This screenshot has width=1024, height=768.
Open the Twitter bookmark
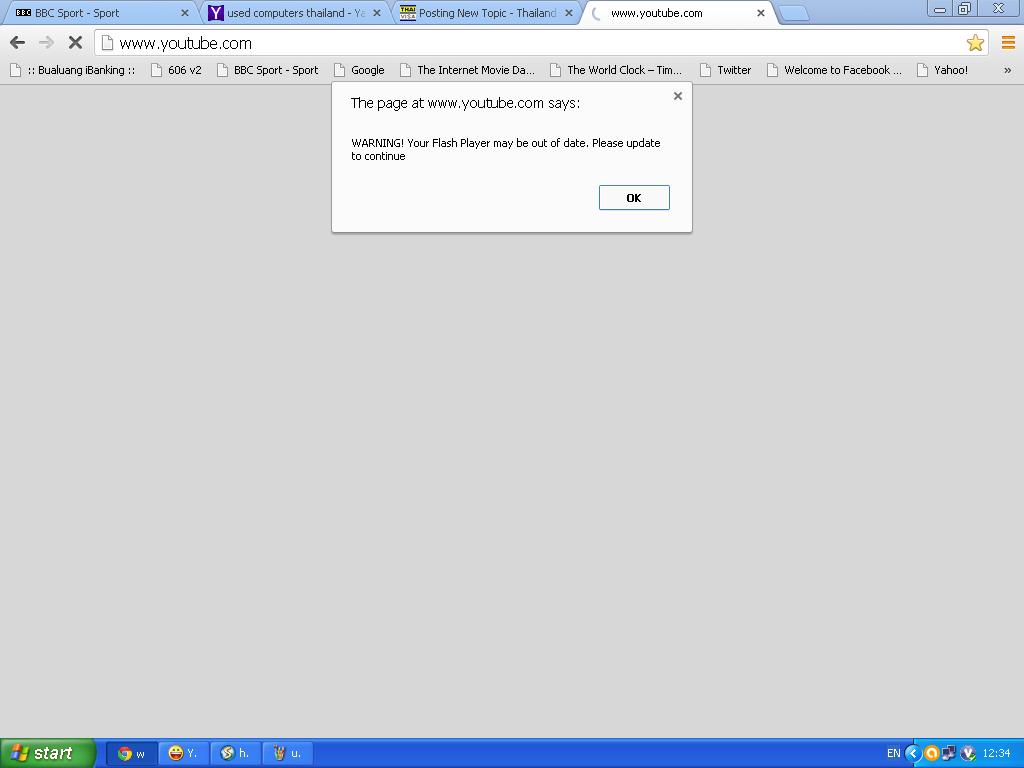coord(726,70)
